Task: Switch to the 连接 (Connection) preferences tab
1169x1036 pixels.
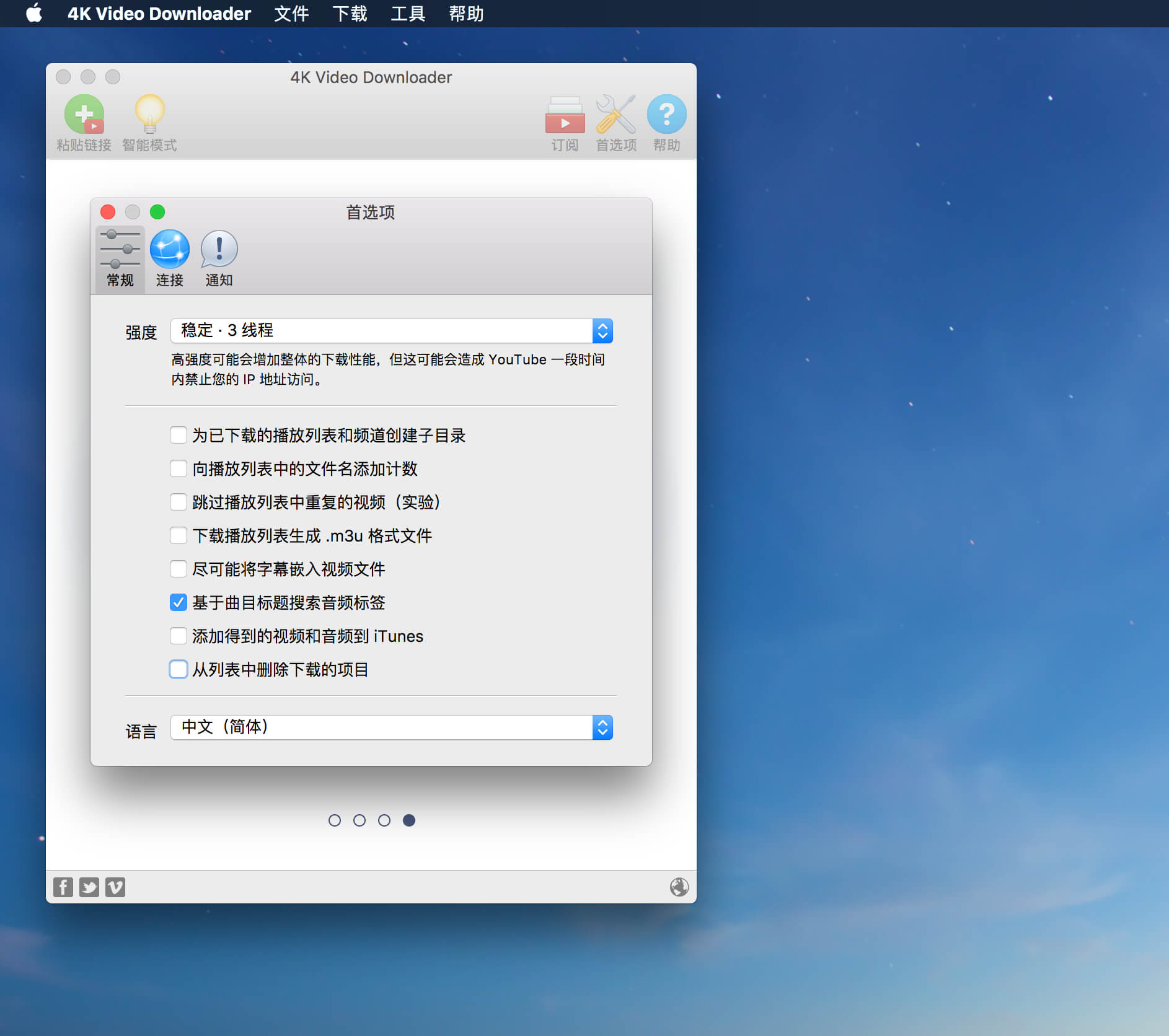Action: point(169,258)
